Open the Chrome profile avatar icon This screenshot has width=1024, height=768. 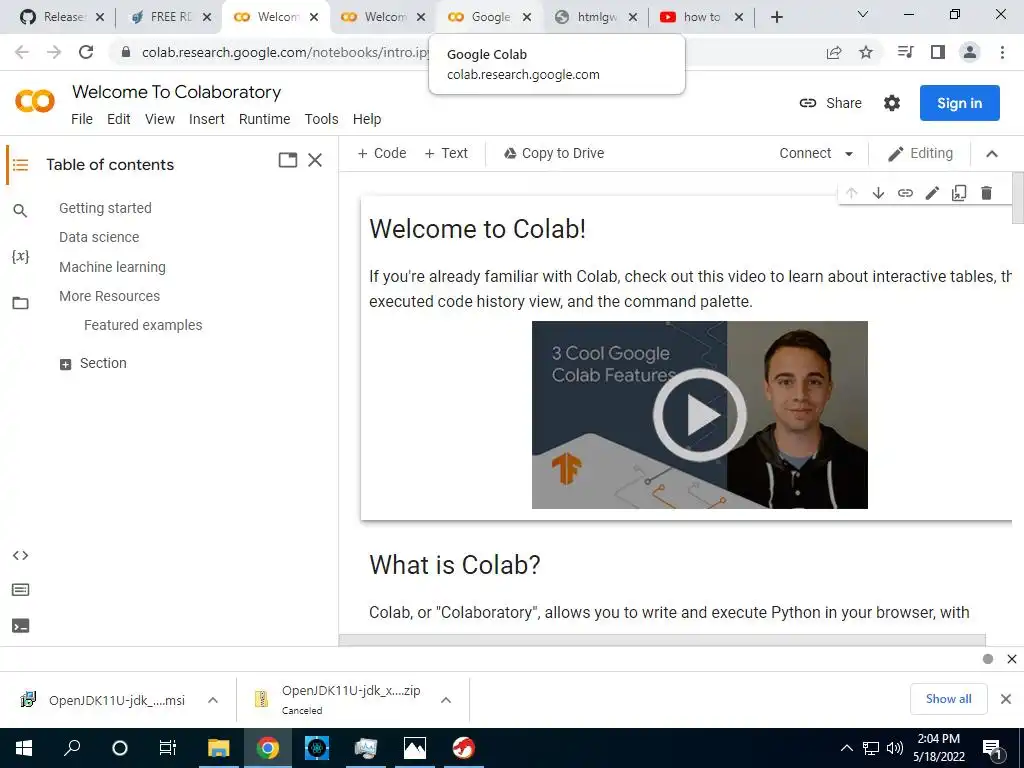[970, 52]
